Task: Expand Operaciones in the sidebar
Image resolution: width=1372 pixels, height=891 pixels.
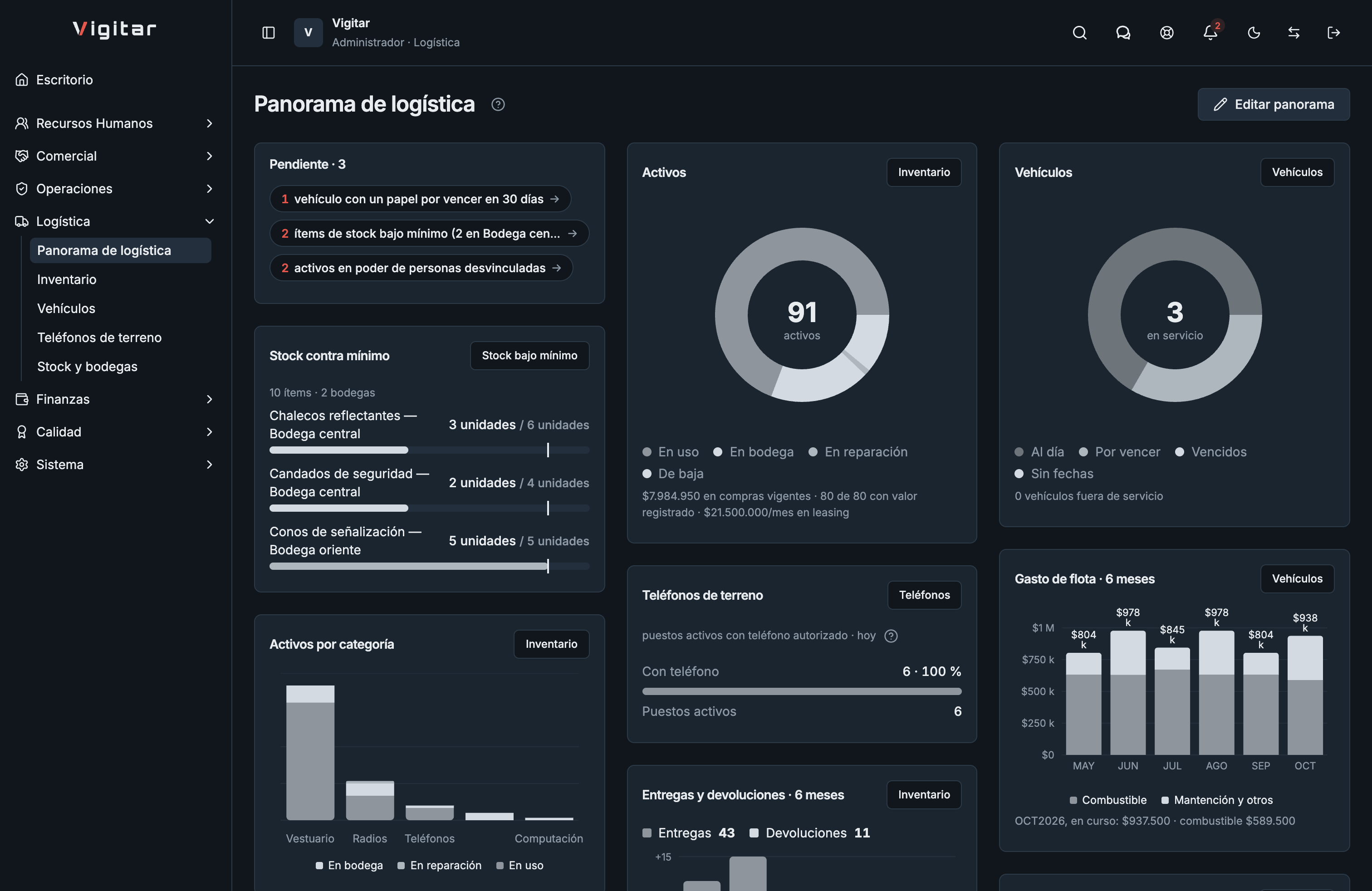Action: pos(115,188)
